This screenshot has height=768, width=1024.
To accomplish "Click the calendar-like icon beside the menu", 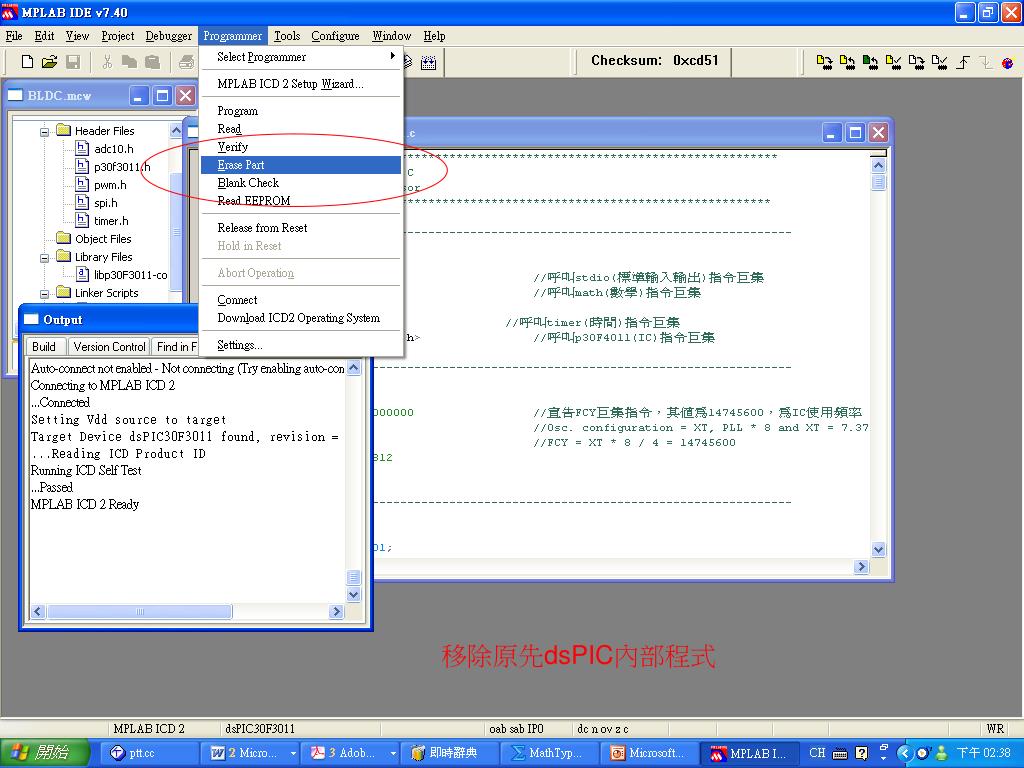I will click(x=428, y=63).
